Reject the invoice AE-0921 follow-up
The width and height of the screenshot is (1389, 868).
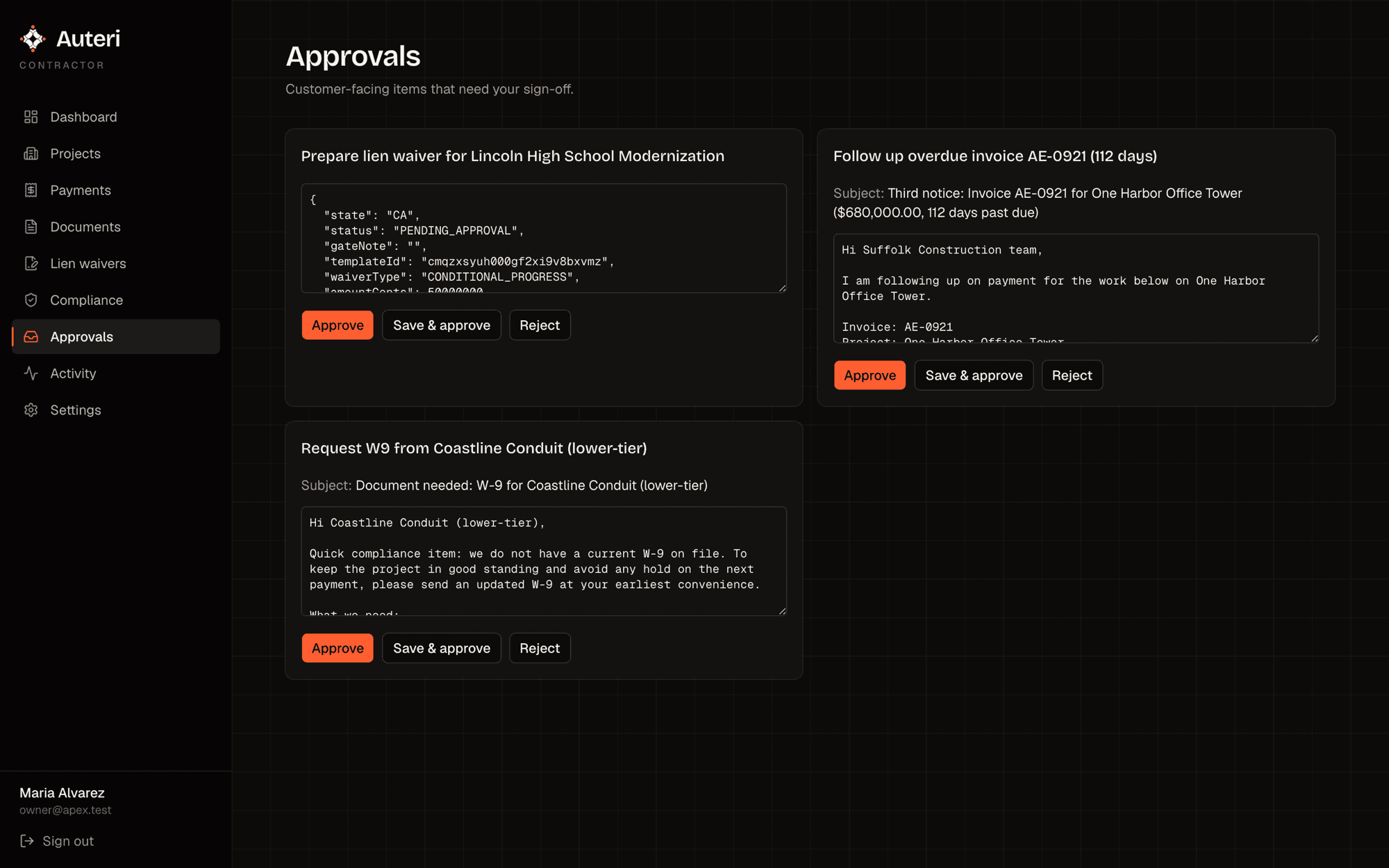pyautogui.click(x=1072, y=375)
